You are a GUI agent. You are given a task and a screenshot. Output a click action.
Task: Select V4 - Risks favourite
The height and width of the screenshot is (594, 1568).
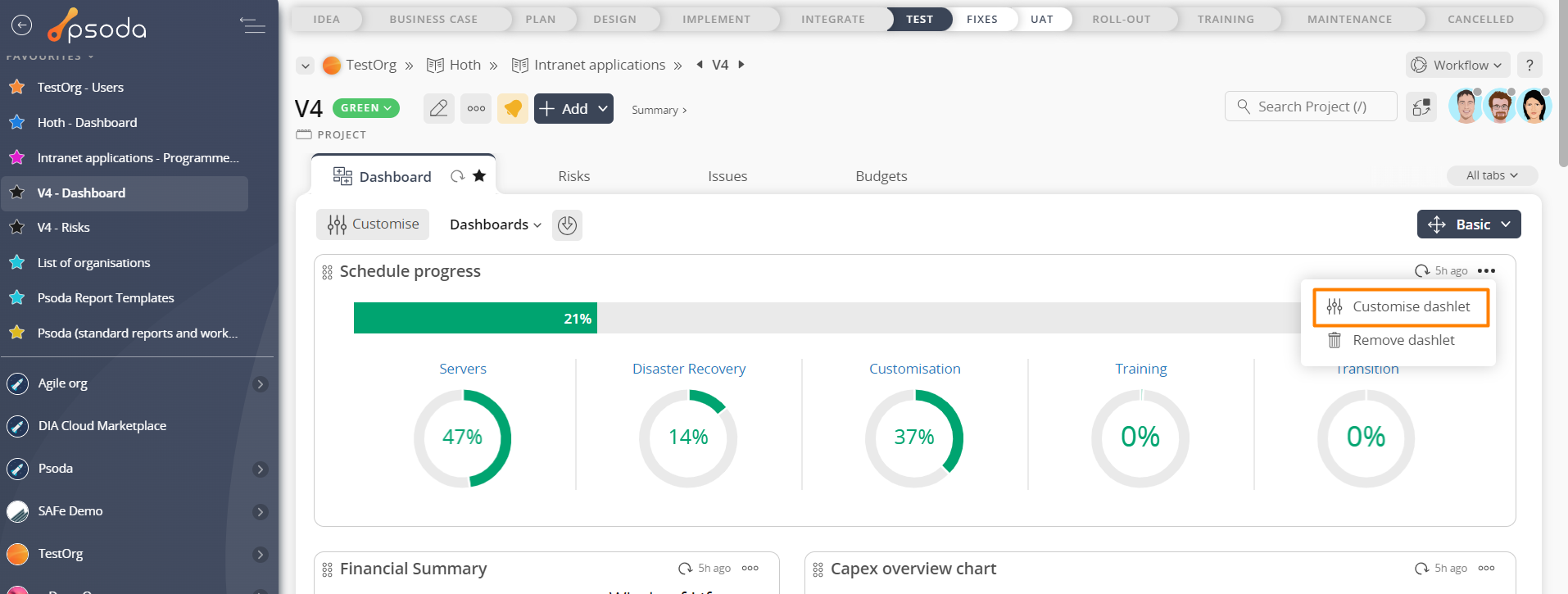63,227
